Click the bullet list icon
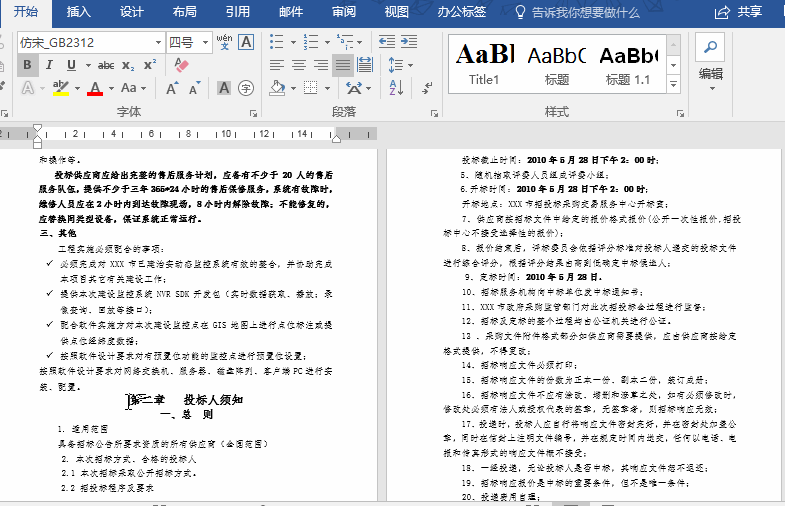This screenshot has height=506, width=785. 276,42
